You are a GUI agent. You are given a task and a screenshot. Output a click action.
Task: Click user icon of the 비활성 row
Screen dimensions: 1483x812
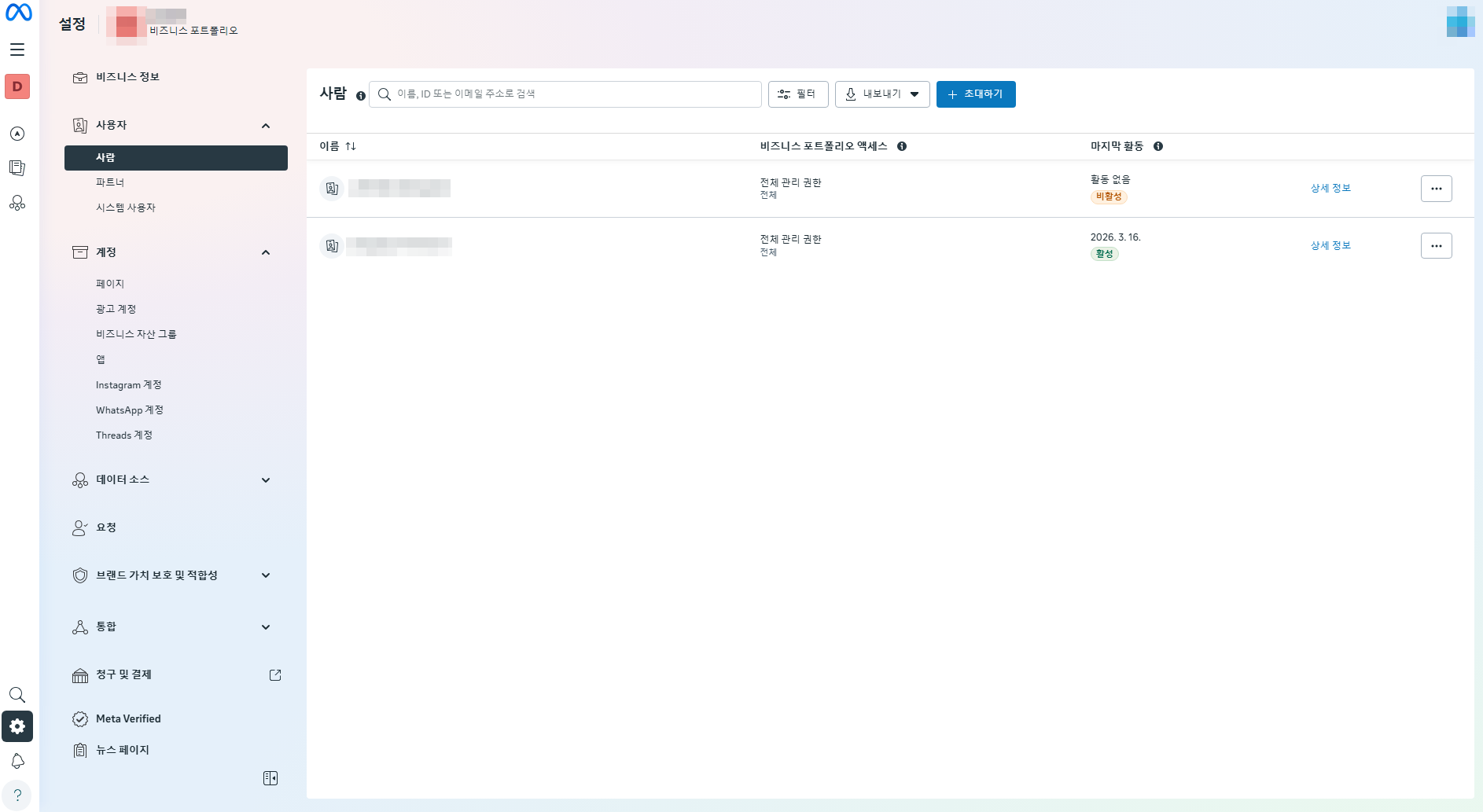pos(332,189)
